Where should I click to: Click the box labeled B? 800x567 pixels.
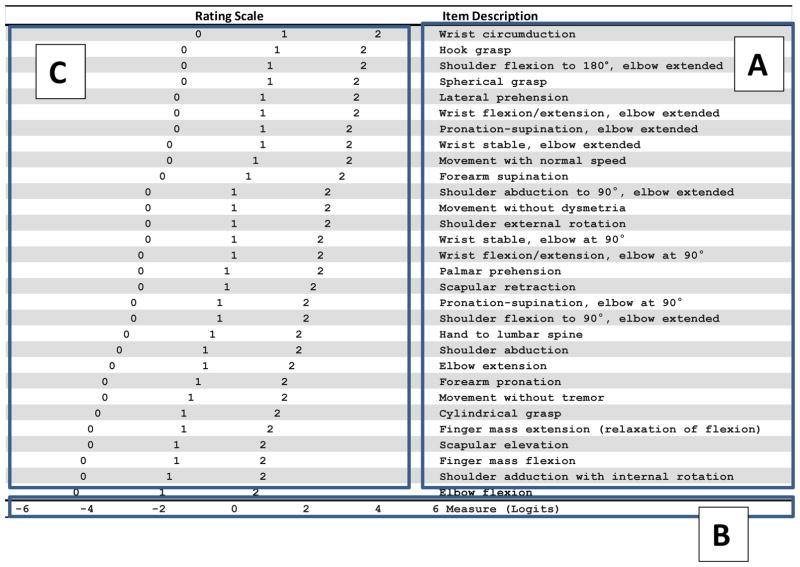point(720,534)
